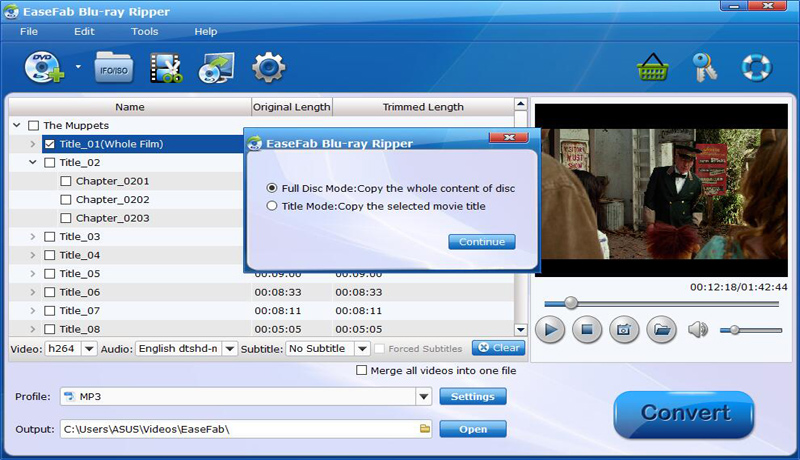Stop the preview playback
This screenshot has height=460, width=800.
point(587,330)
